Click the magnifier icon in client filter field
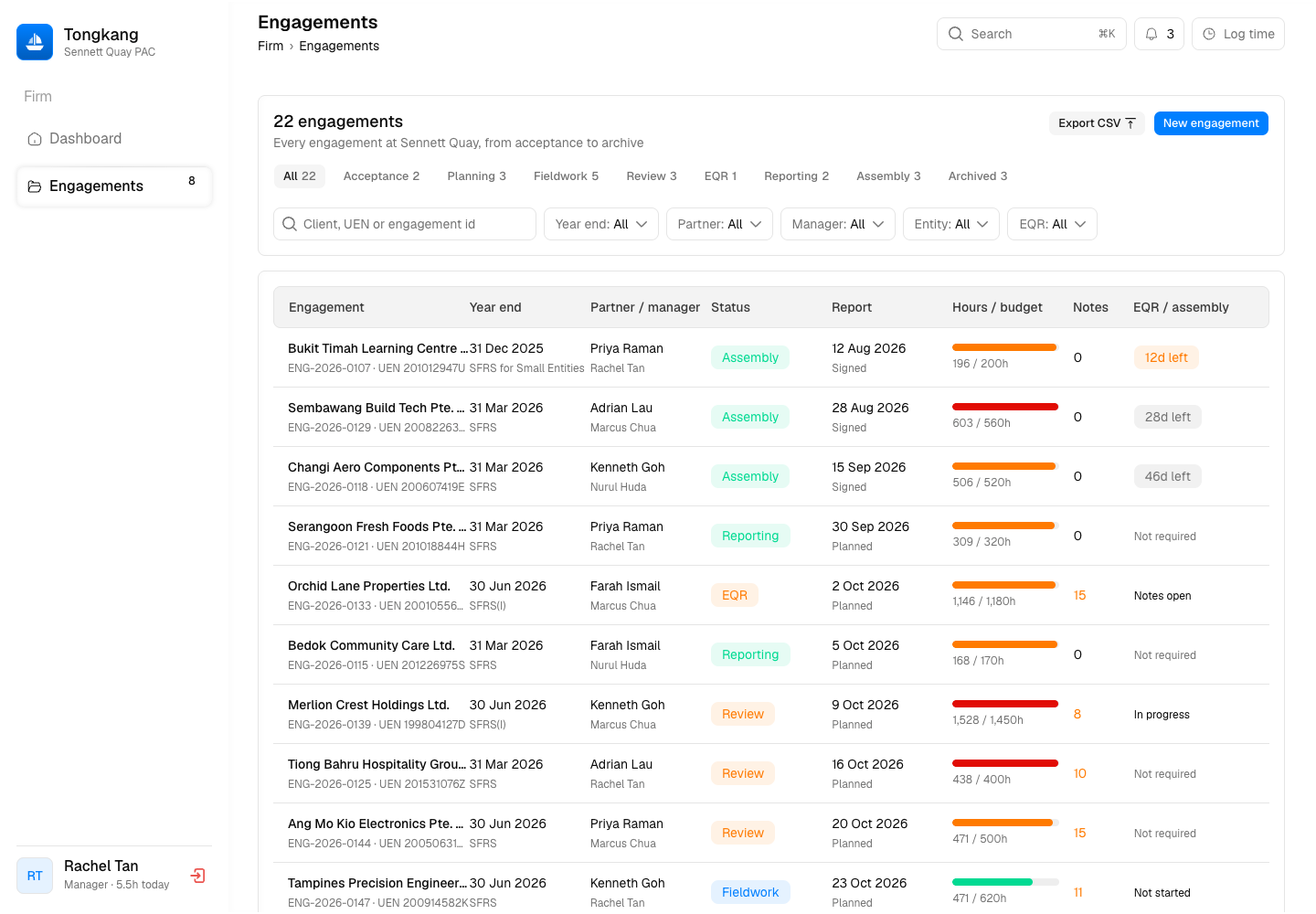The image size is (1316, 914). click(x=290, y=224)
